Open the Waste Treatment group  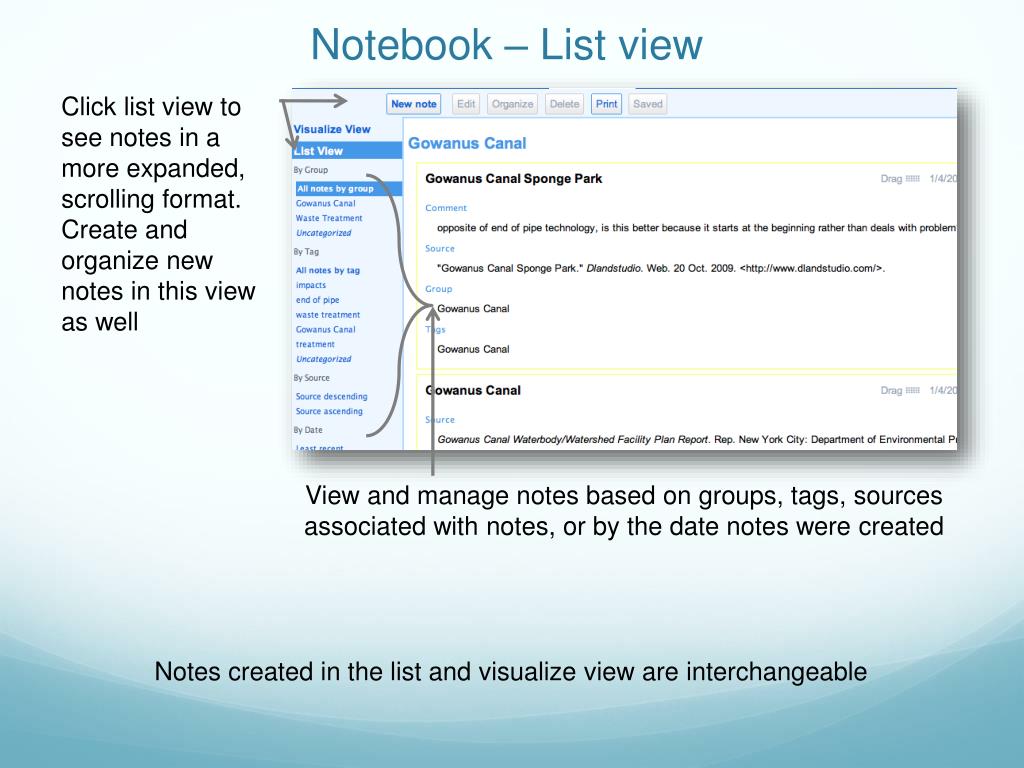coord(328,218)
